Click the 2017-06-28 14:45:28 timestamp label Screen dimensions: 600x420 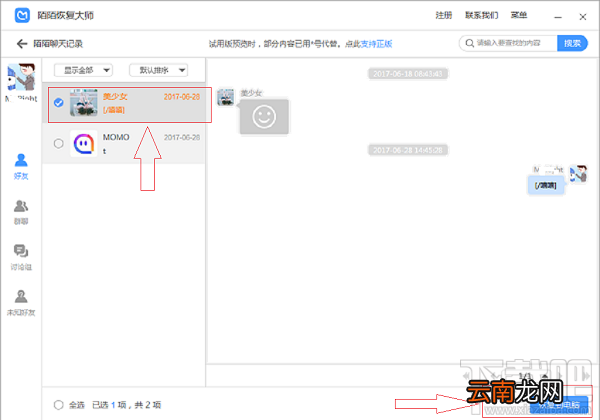[408, 150]
